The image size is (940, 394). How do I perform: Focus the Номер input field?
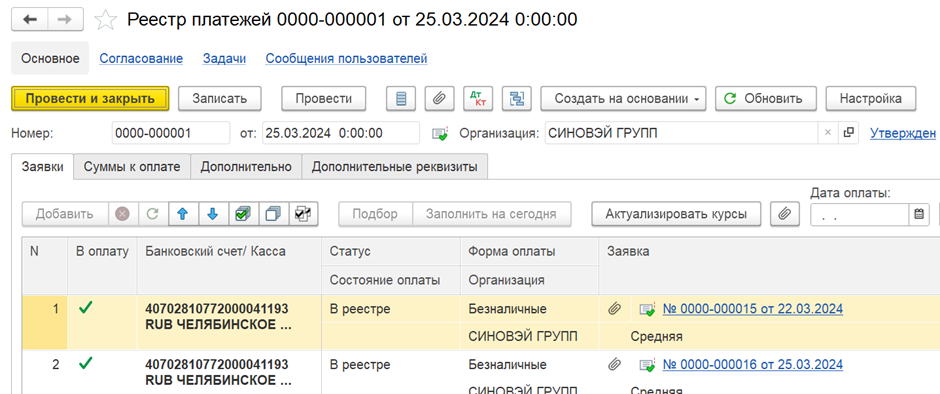pos(171,133)
